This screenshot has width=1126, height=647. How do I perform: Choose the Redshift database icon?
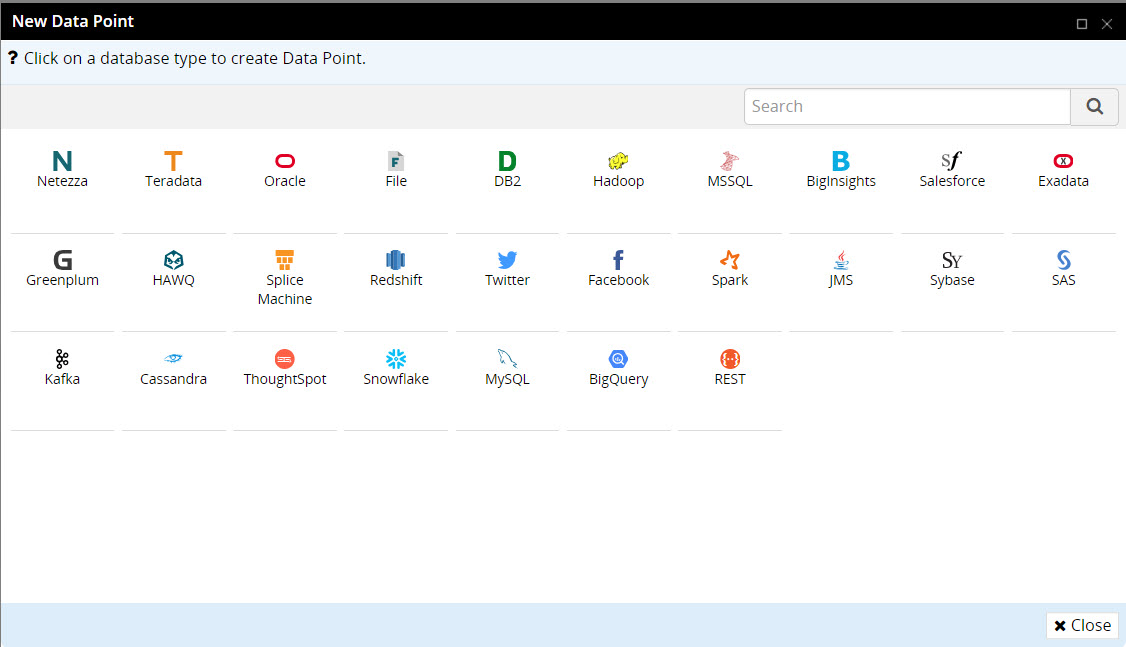[396, 261]
